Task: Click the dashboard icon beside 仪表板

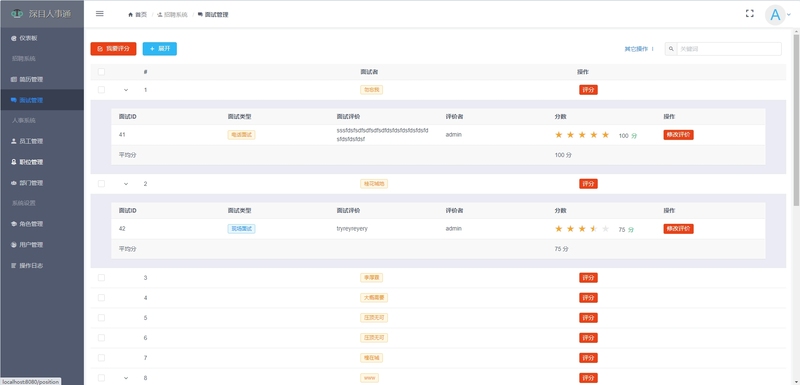Action: point(14,38)
